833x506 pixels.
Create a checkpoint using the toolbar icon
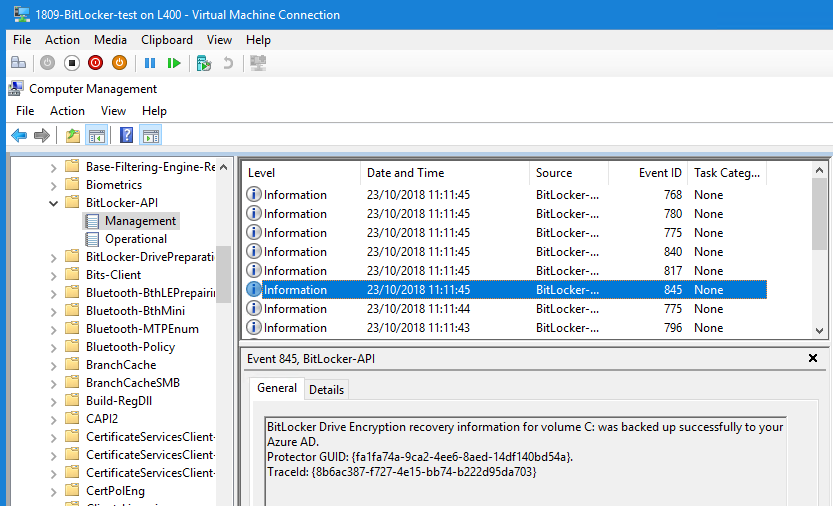204,63
